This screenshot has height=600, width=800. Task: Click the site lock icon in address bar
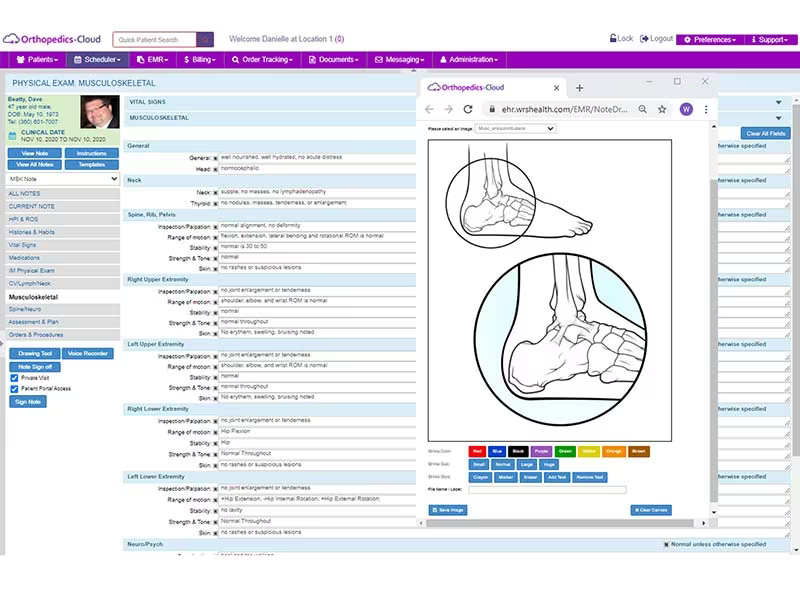[492, 109]
